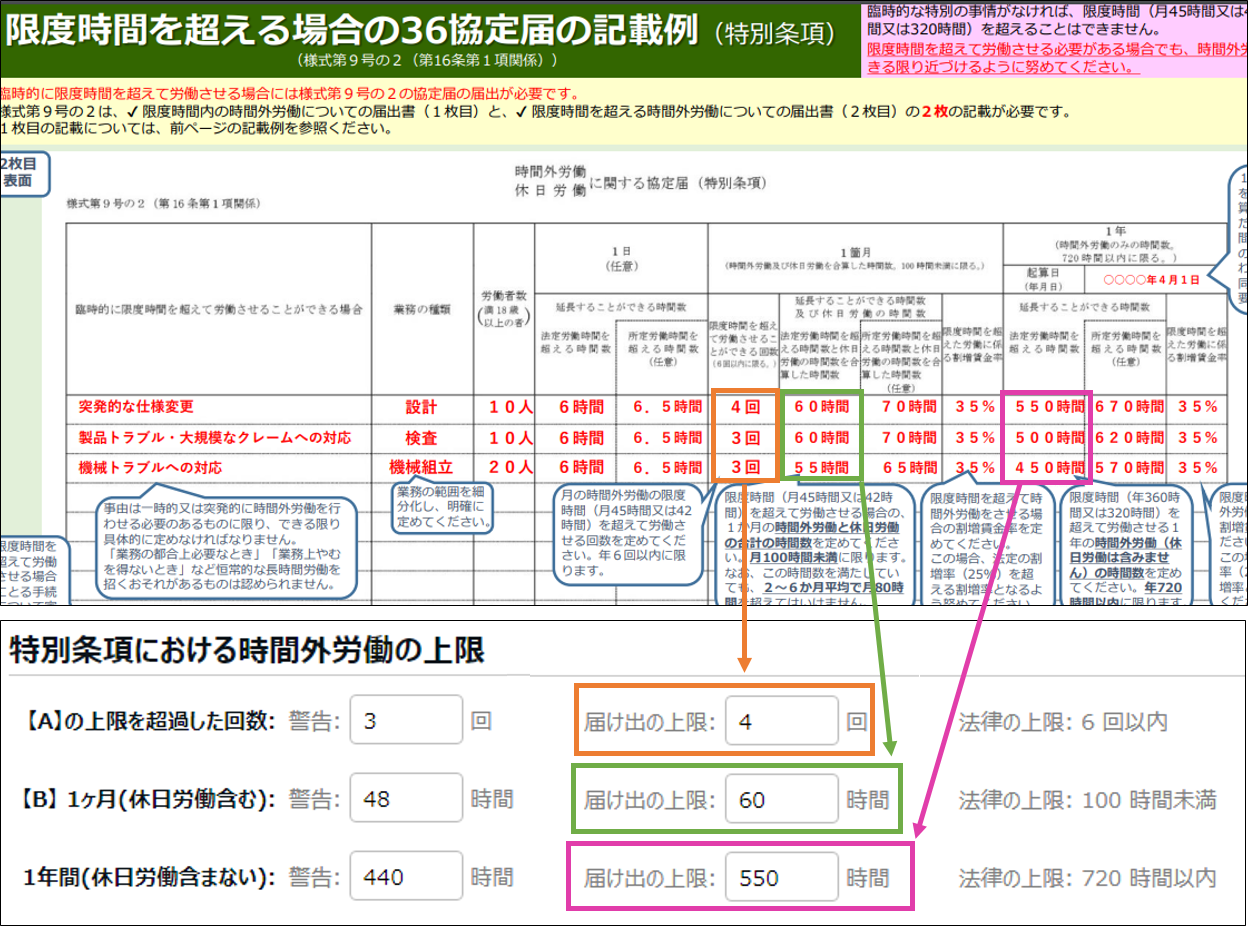This screenshot has height=926, width=1248.
Task: Select the 機械組立 job type cell
Action: tap(421, 467)
